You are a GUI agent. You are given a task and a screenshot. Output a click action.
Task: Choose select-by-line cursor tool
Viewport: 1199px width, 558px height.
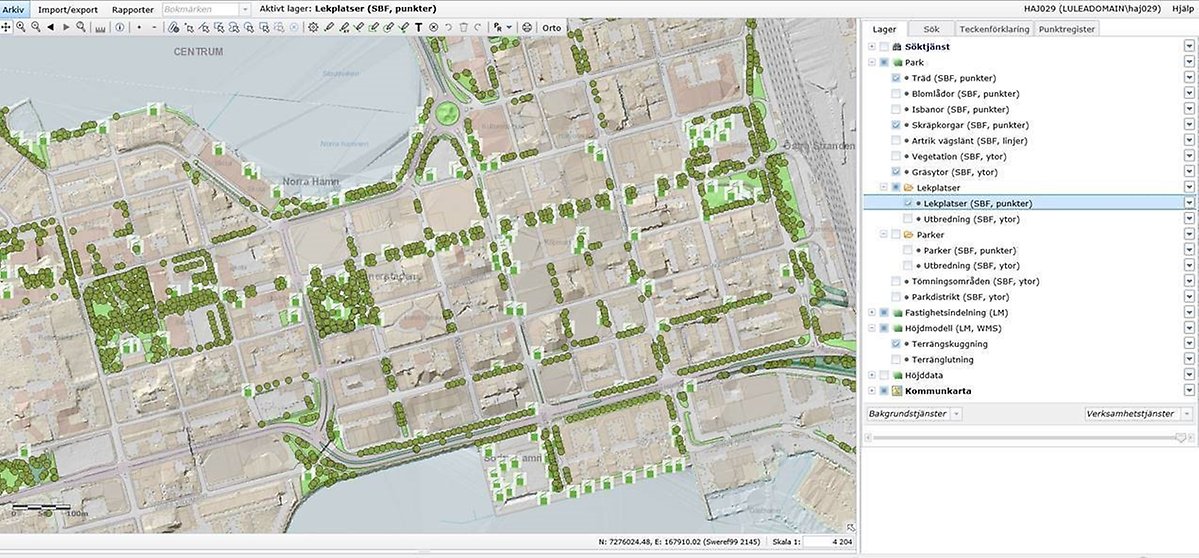click(x=204, y=28)
